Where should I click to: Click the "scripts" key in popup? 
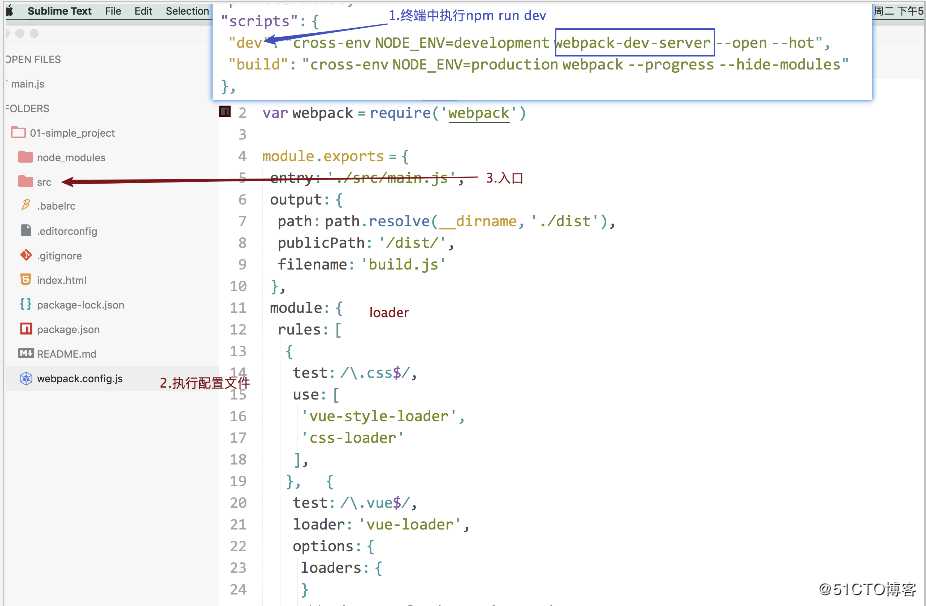[x=259, y=21]
